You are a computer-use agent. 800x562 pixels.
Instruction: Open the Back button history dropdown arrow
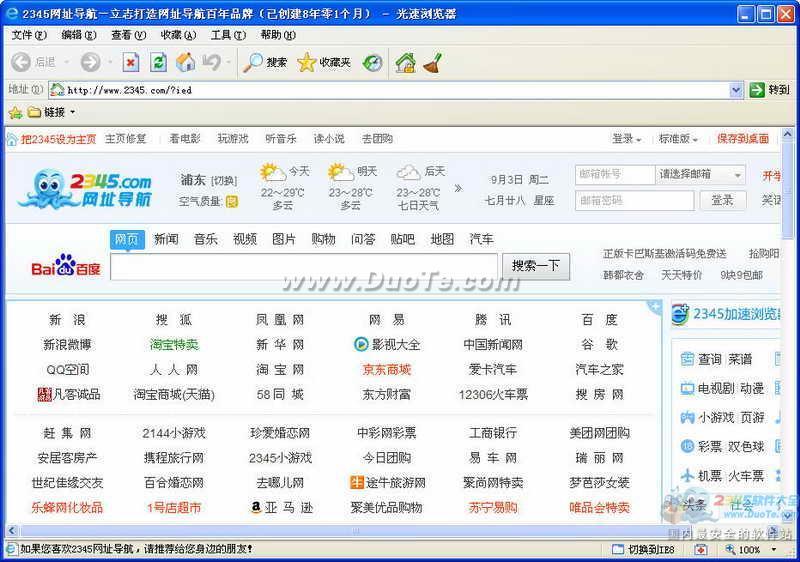(66, 63)
